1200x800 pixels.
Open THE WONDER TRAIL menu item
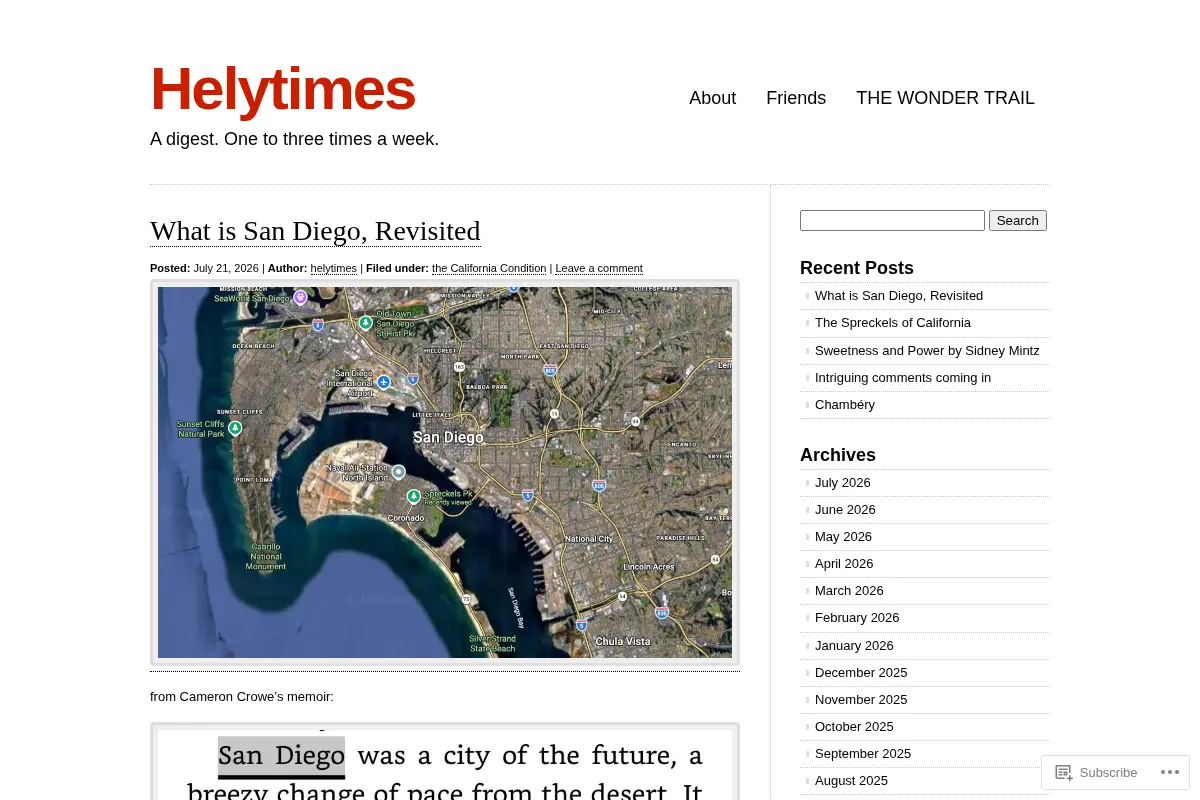pos(945,98)
